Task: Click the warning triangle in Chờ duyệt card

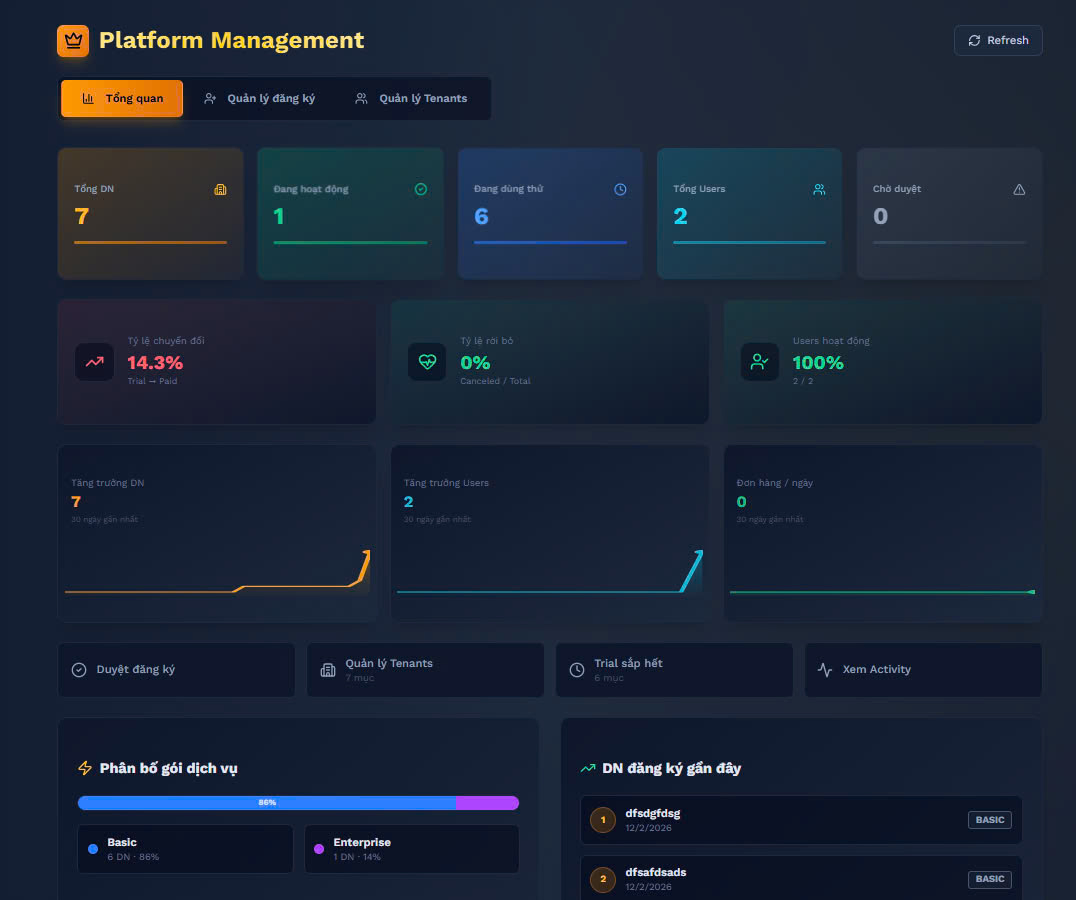Action: [1019, 189]
